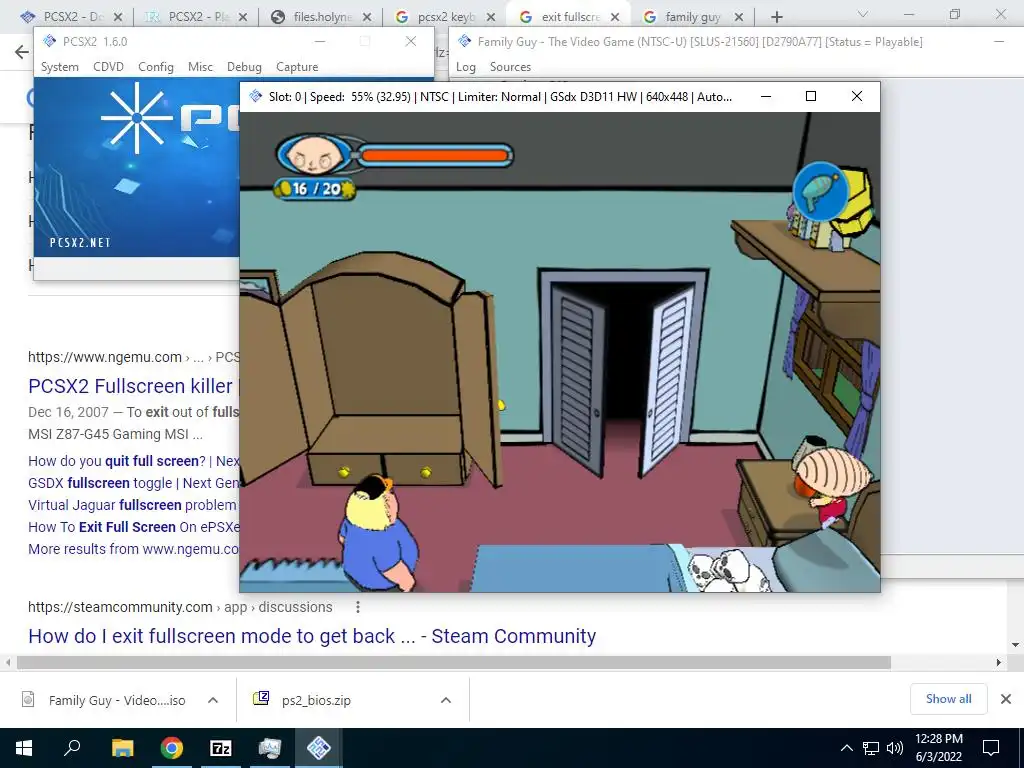Show hidden system tray icons
Image resolution: width=1024 pixels, height=768 pixels.
(846, 748)
